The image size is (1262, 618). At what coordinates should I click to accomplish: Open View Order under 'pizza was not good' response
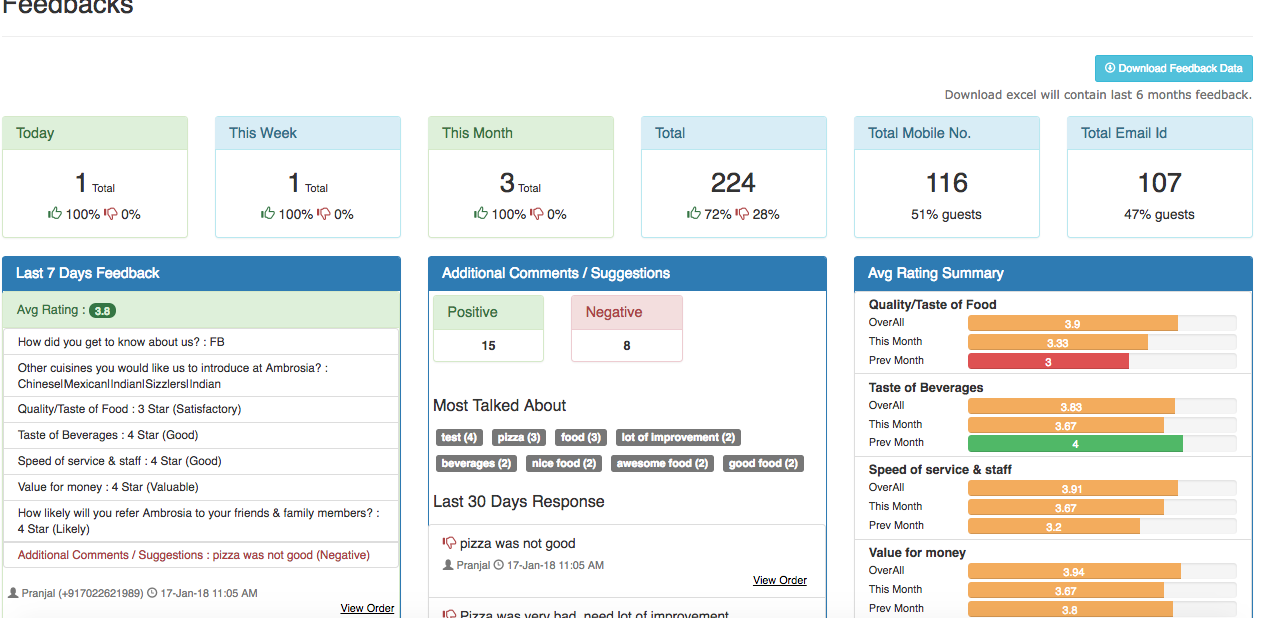point(780,579)
